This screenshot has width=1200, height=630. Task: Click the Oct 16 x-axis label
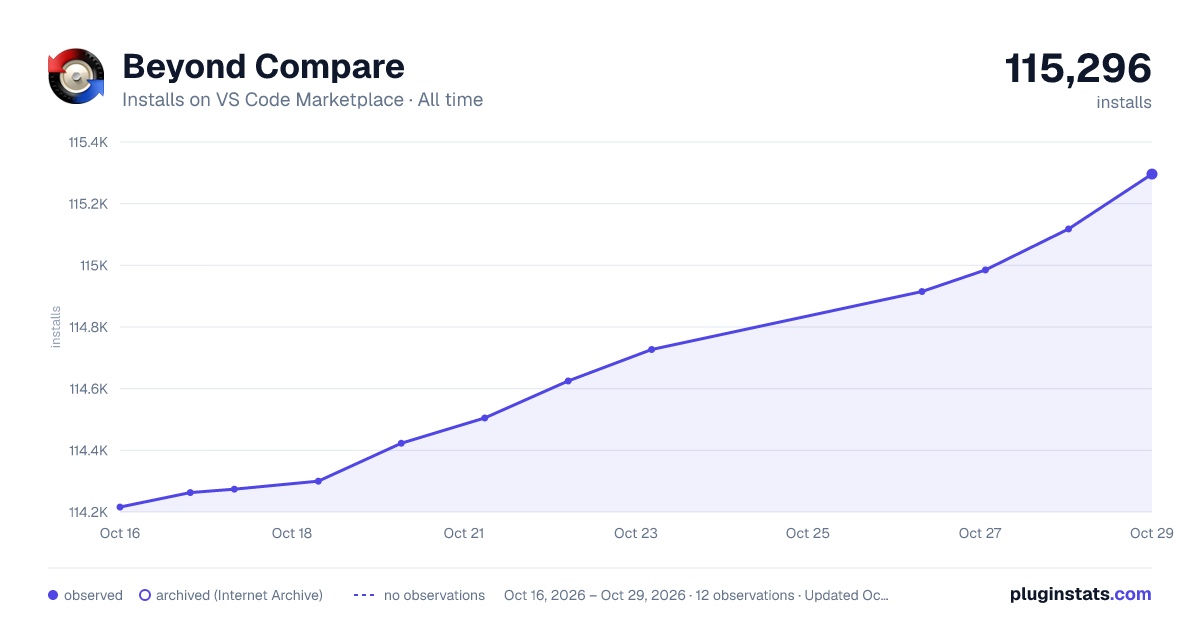tap(120, 533)
